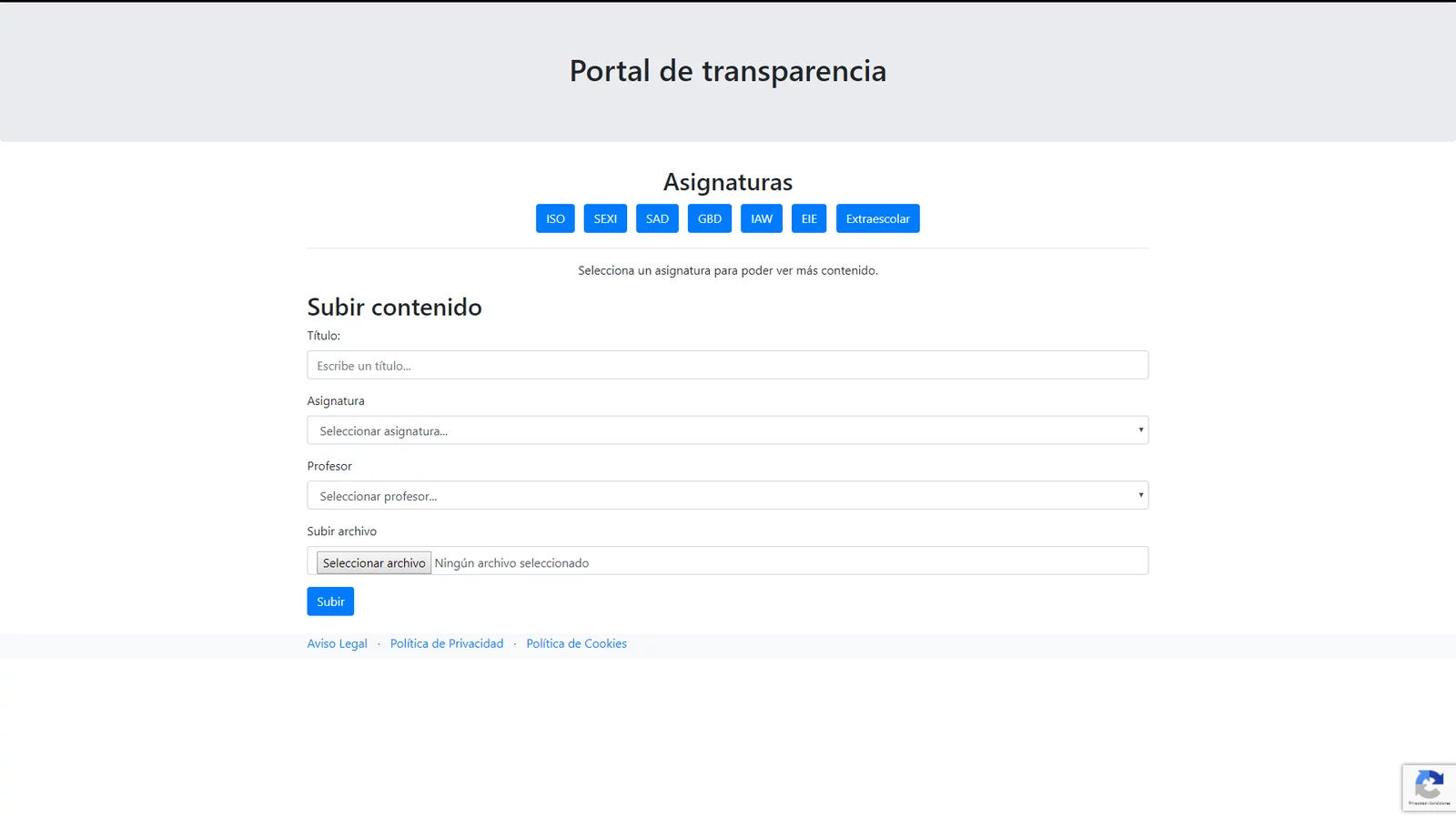Open the Seleccionar profesor dropdown

[x=727, y=496]
